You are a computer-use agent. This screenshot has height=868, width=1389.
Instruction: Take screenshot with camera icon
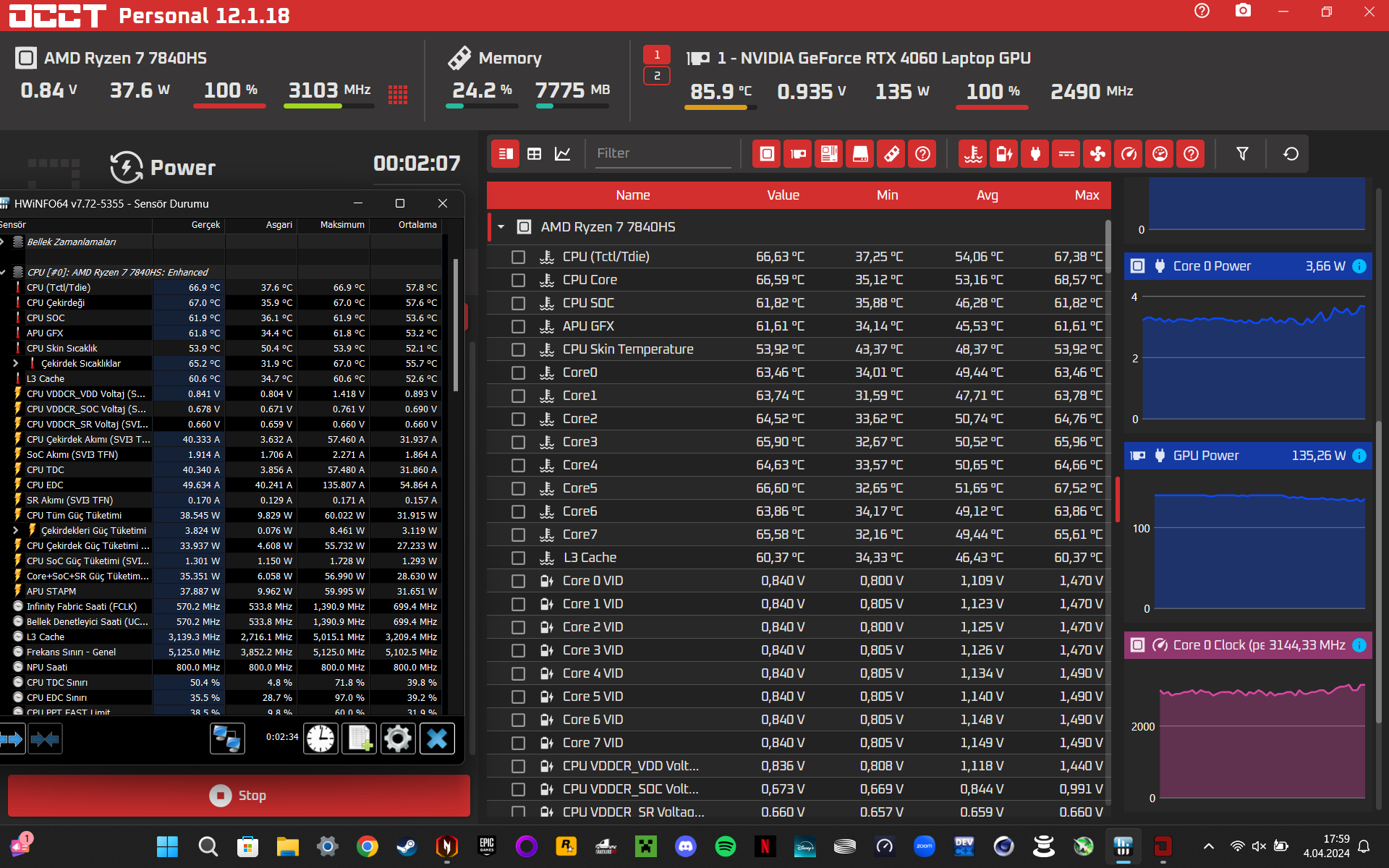coord(1242,11)
